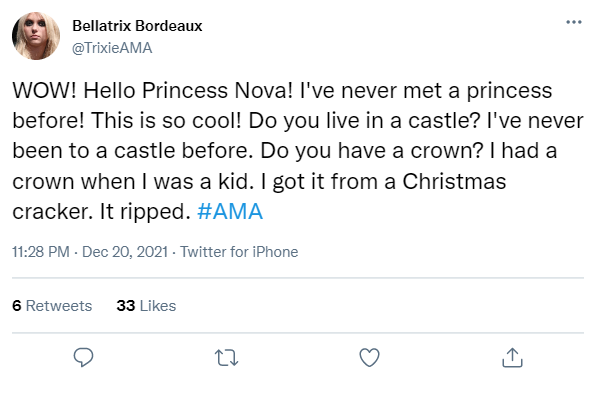The image size is (596, 394).
Task: View the 33 Likes list
Action: pyautogui.click(x=146, y=305)
